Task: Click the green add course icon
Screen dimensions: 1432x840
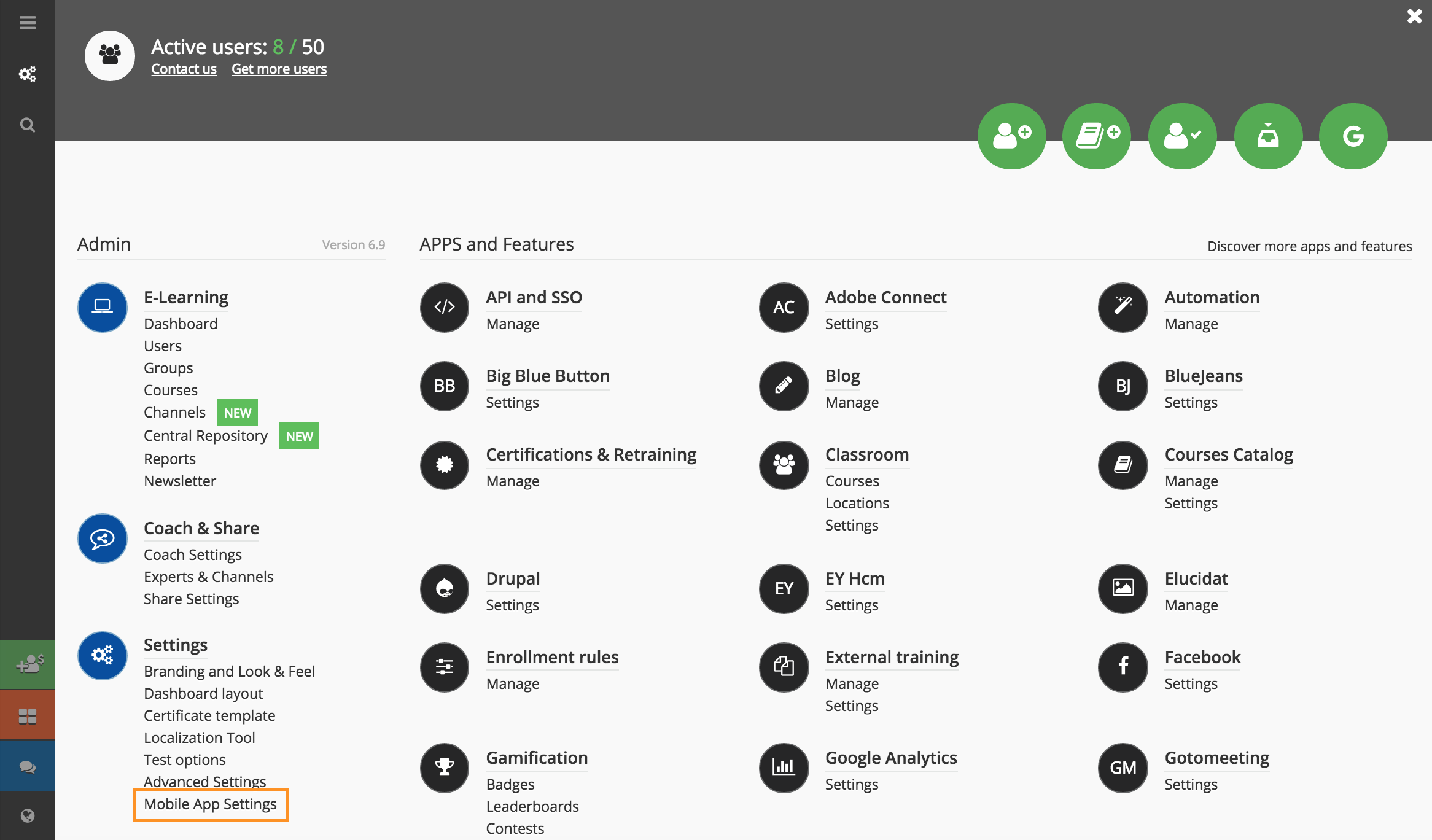Action: (x=1097, y=136)
